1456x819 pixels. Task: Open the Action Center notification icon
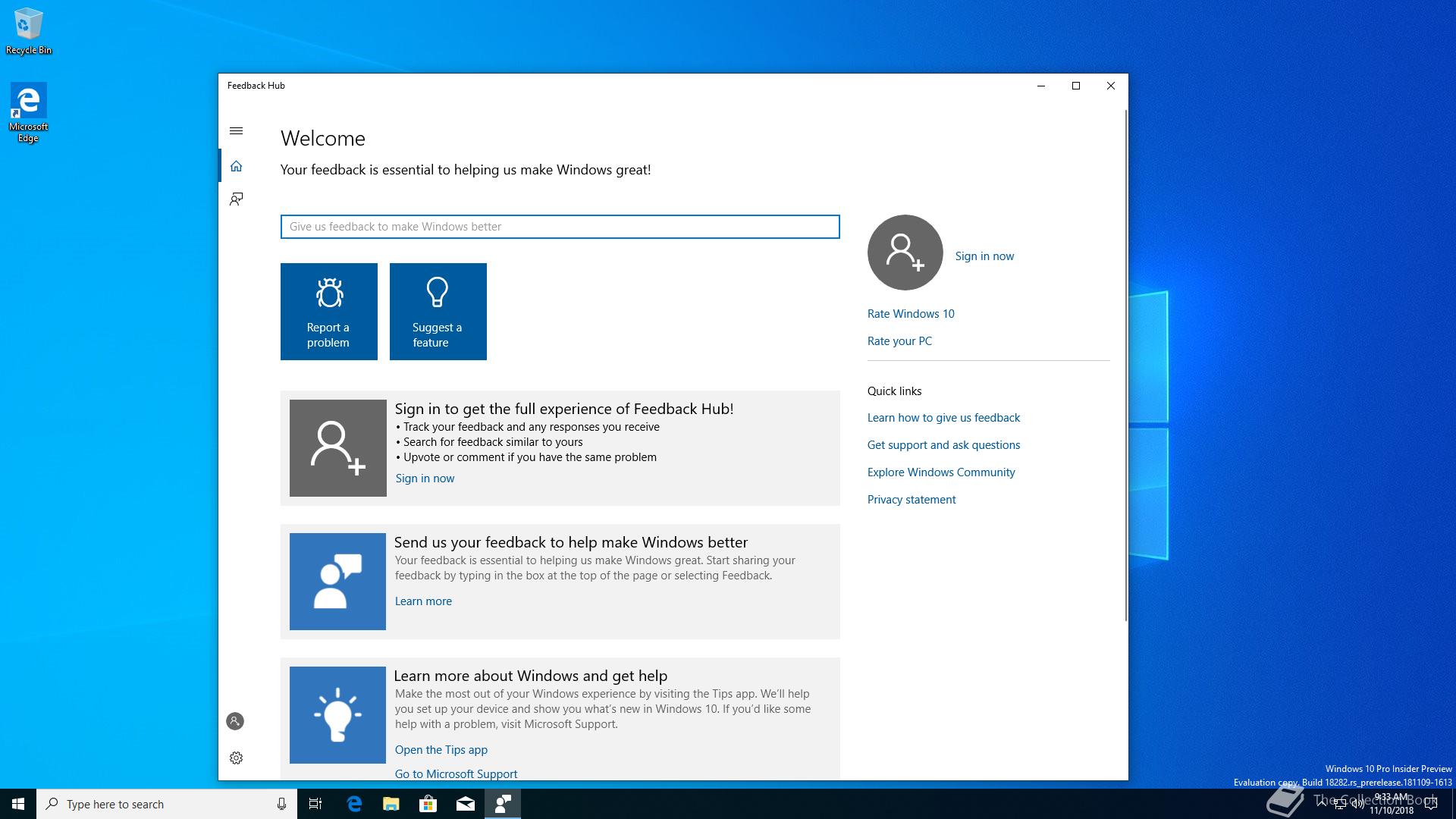pyautogui.click(x=1431, y=804)
